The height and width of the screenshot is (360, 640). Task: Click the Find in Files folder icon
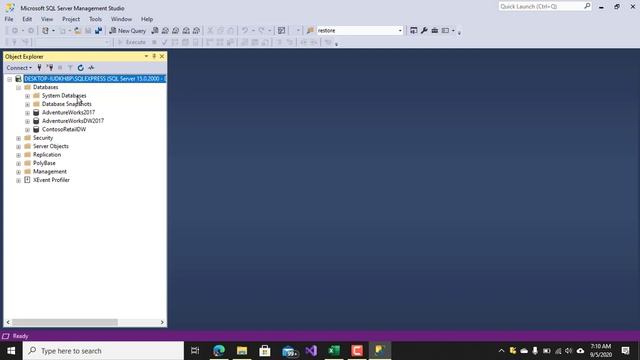tap(310, 31)
